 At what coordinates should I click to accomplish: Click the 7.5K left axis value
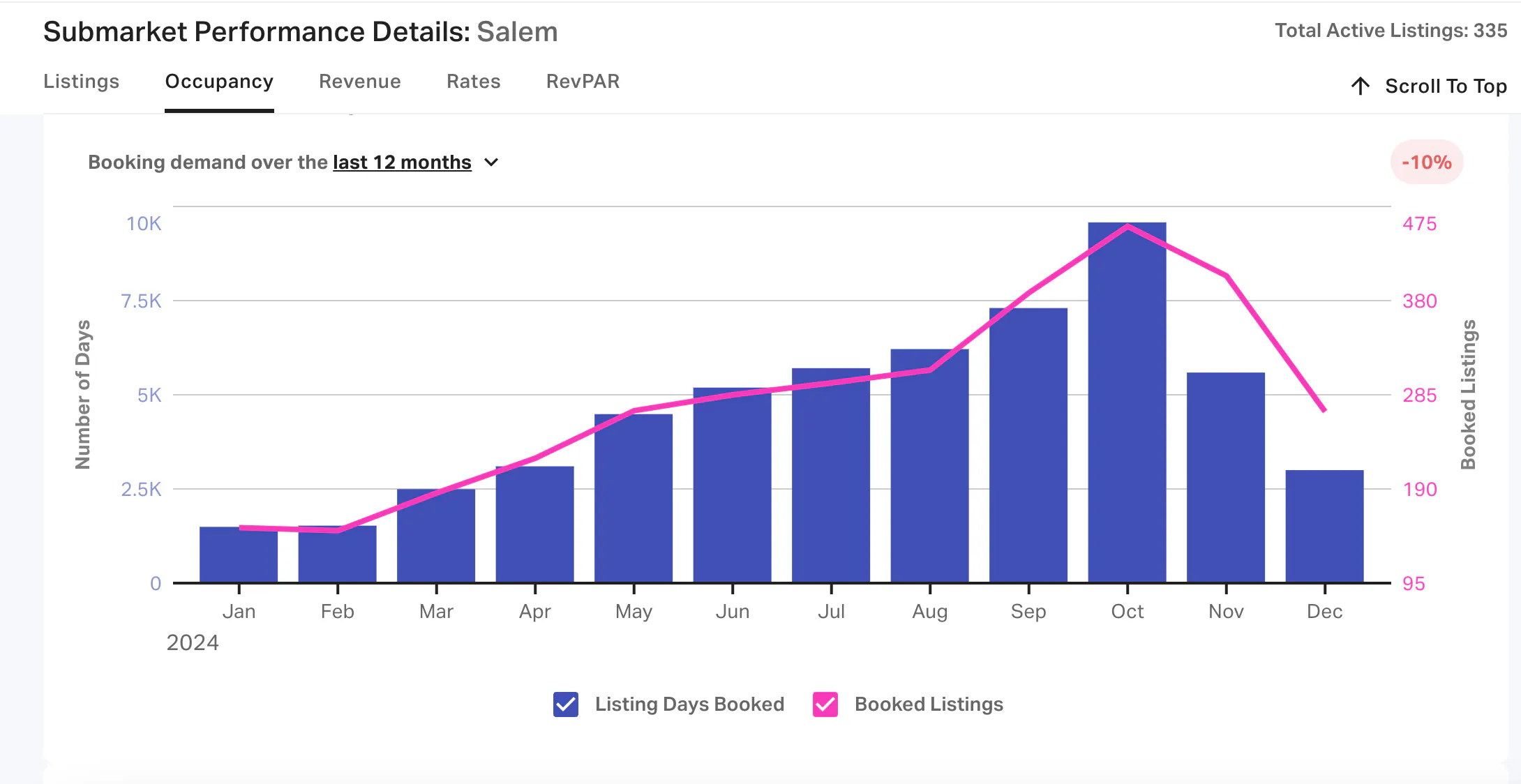(141, 301)
